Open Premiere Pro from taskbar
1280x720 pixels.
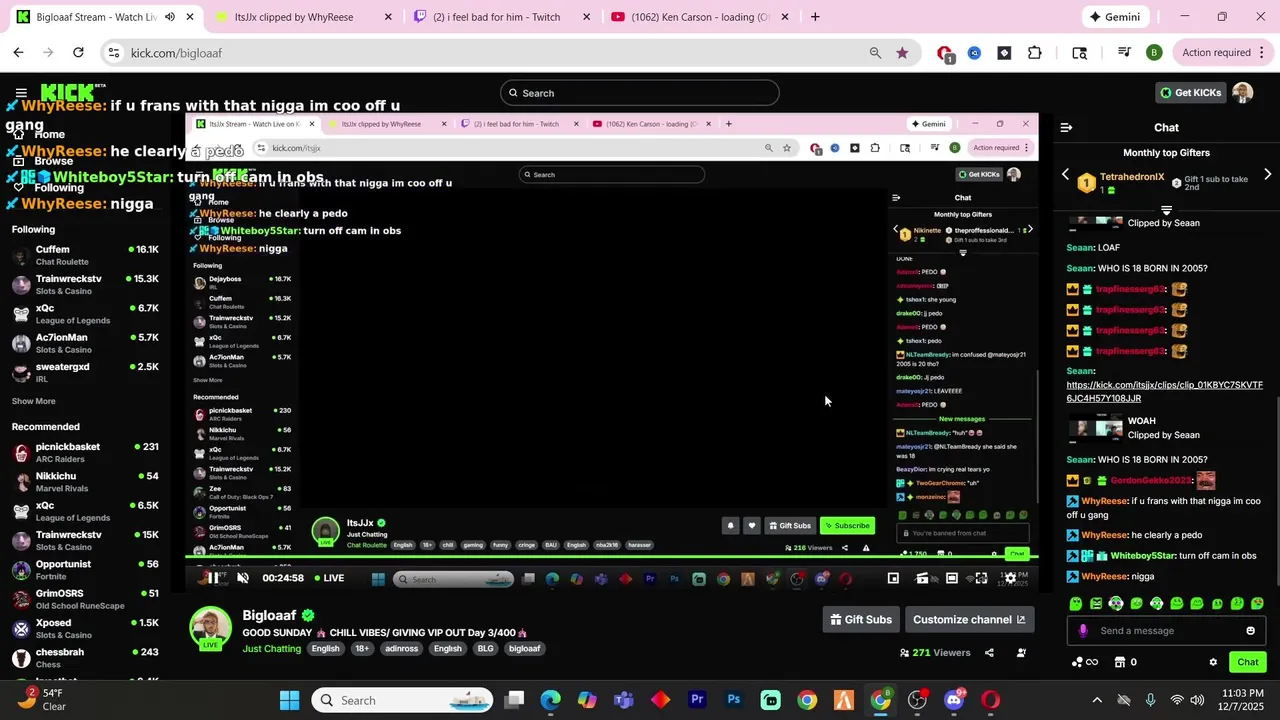coord(697,700)
